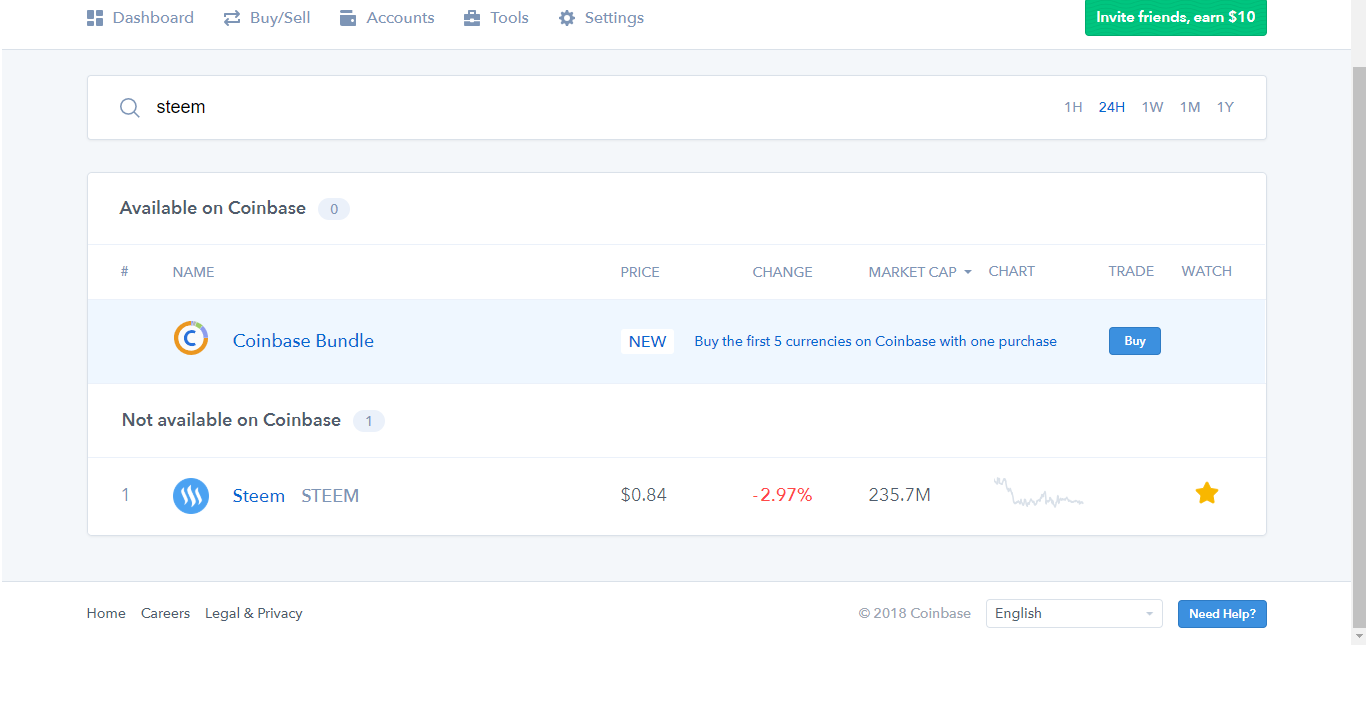Click the search magnifier icon

(130, 108)
